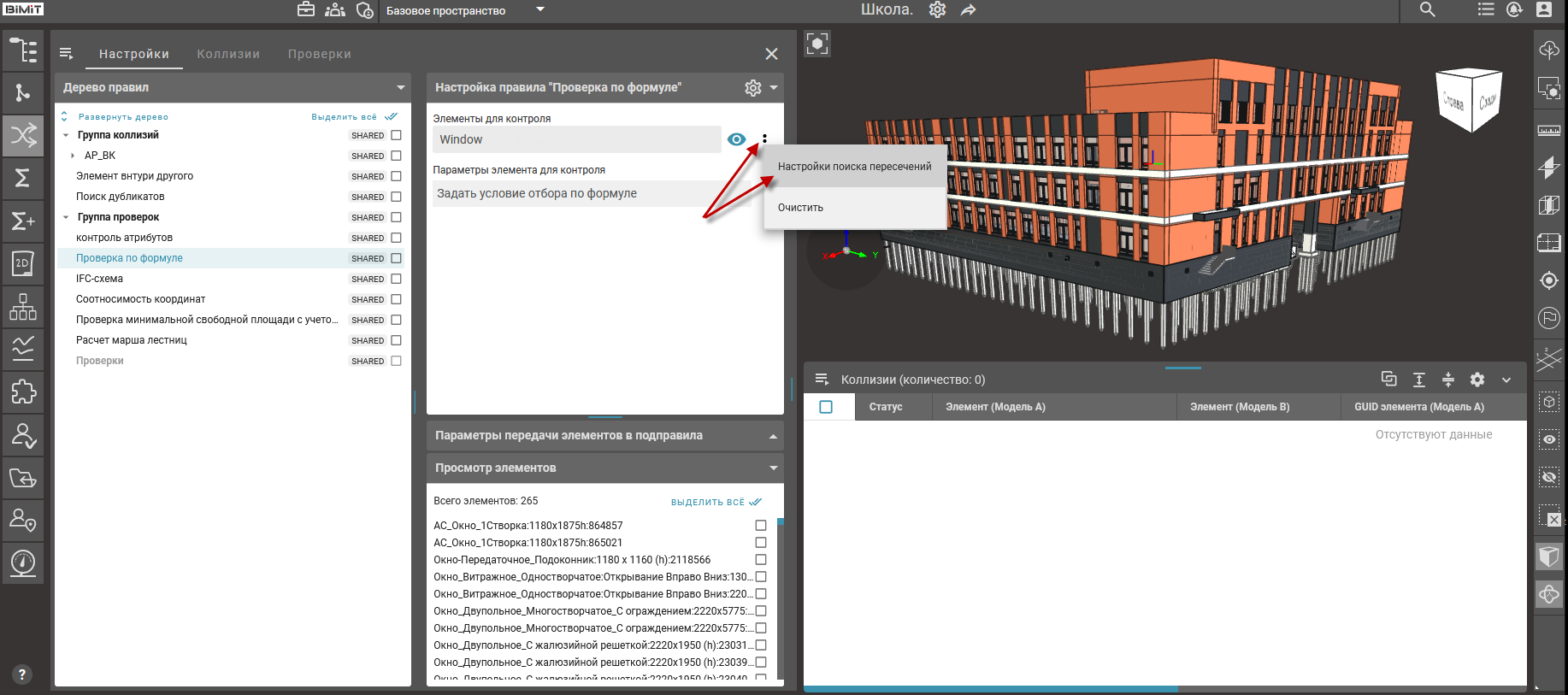Click the puzzle piece plugins icon
Screen dimensions: 1568x695
(x=23, y=392)
